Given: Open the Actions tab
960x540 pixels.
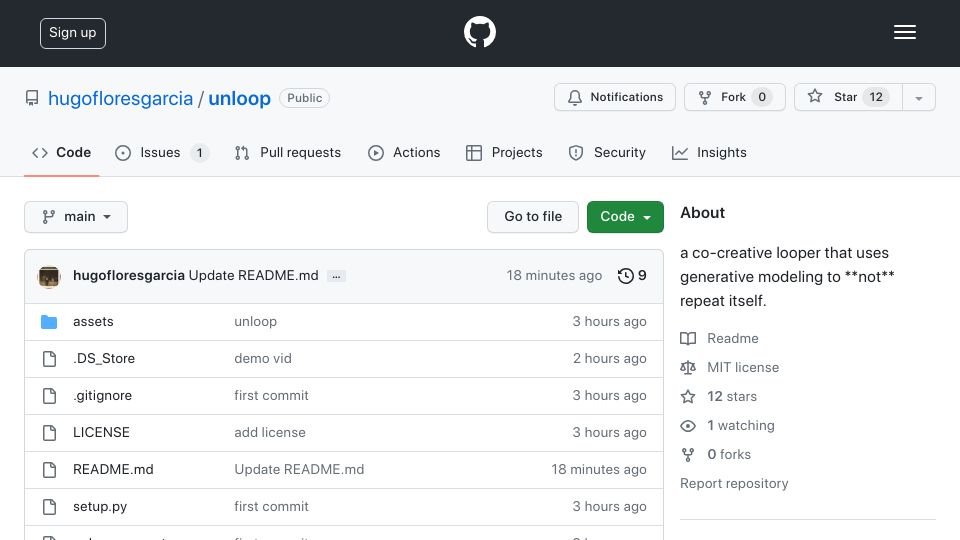Looking at the screenshot, I should (403, 152).
